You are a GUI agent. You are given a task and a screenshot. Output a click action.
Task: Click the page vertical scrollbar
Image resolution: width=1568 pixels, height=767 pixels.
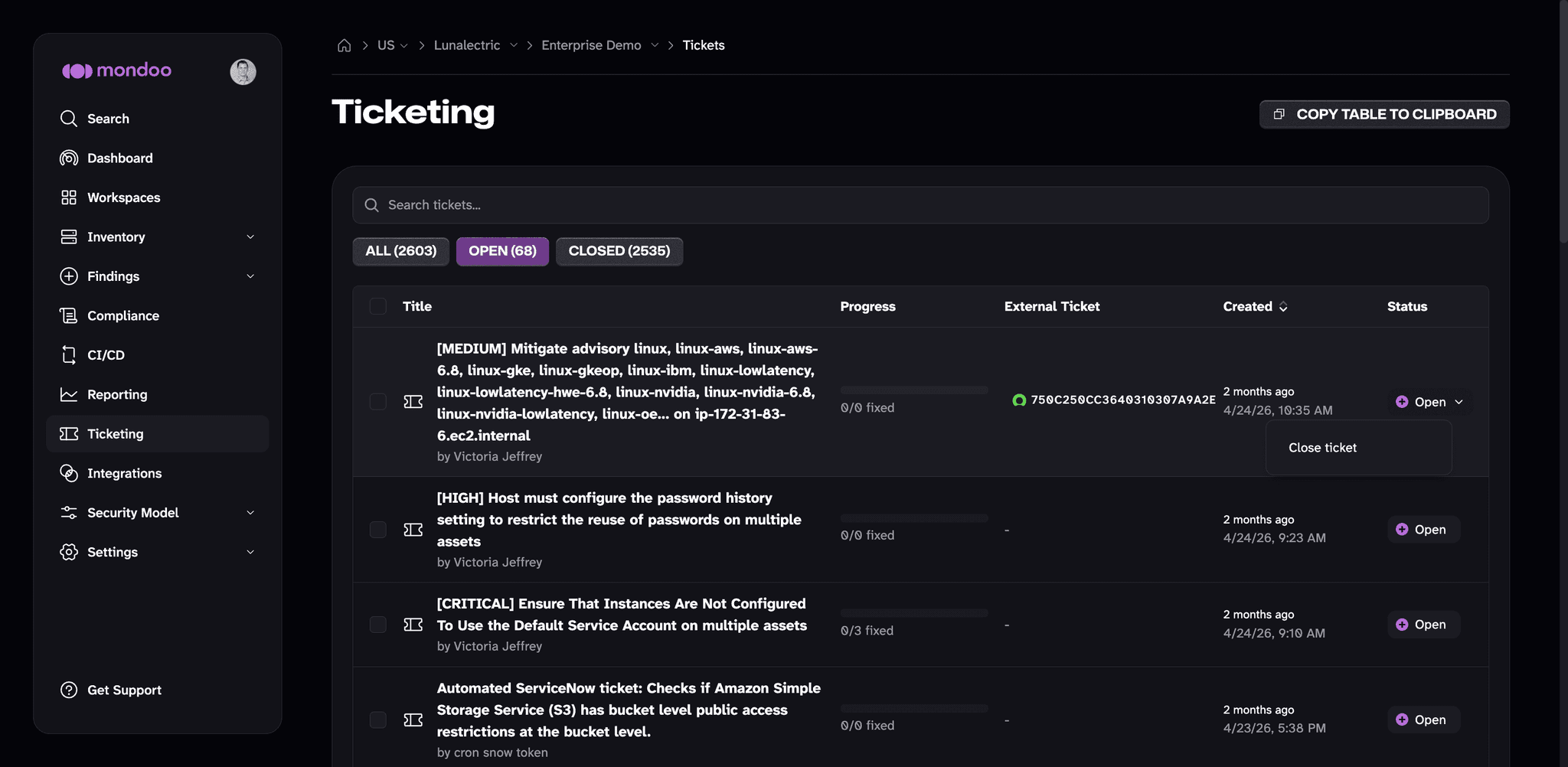[x=1563, y=122]
